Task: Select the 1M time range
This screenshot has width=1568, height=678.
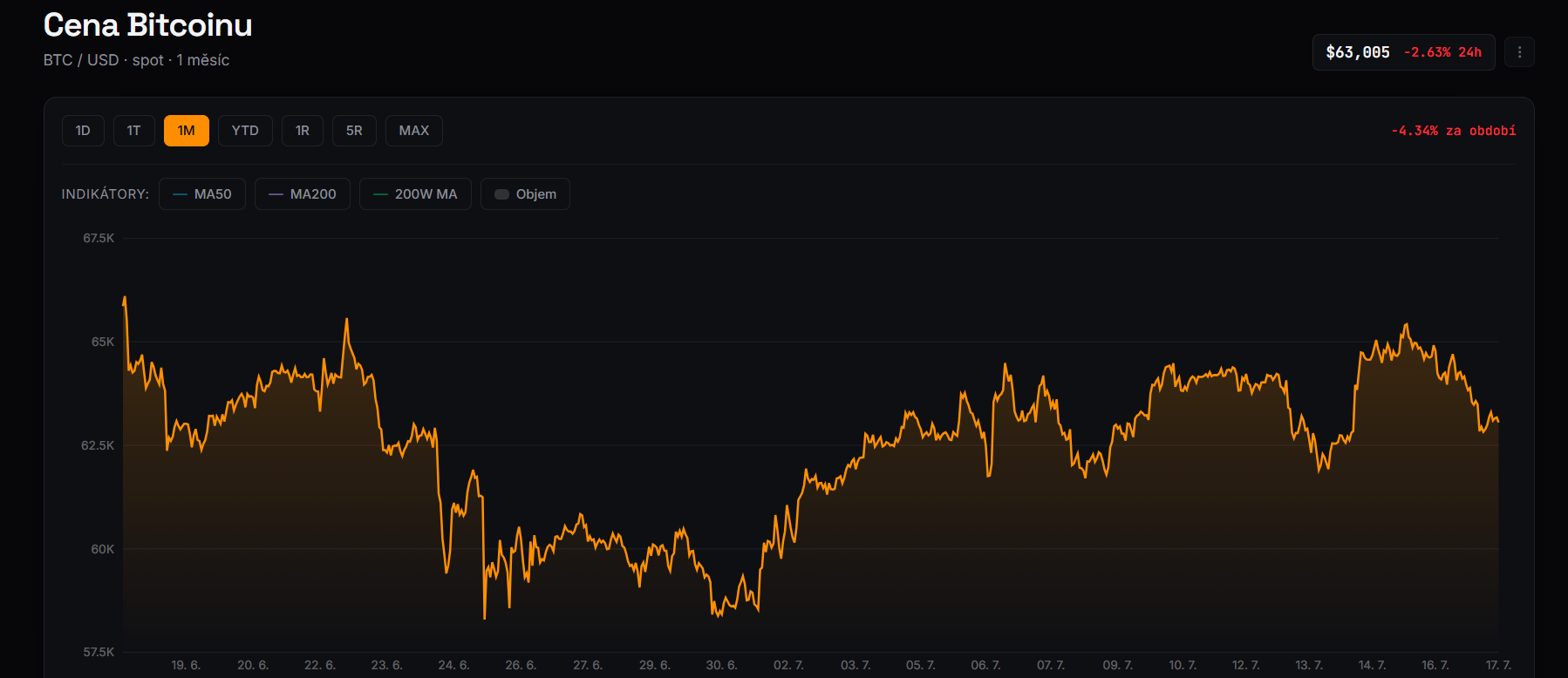Action: pyautogui.click(x=186, y=131)
